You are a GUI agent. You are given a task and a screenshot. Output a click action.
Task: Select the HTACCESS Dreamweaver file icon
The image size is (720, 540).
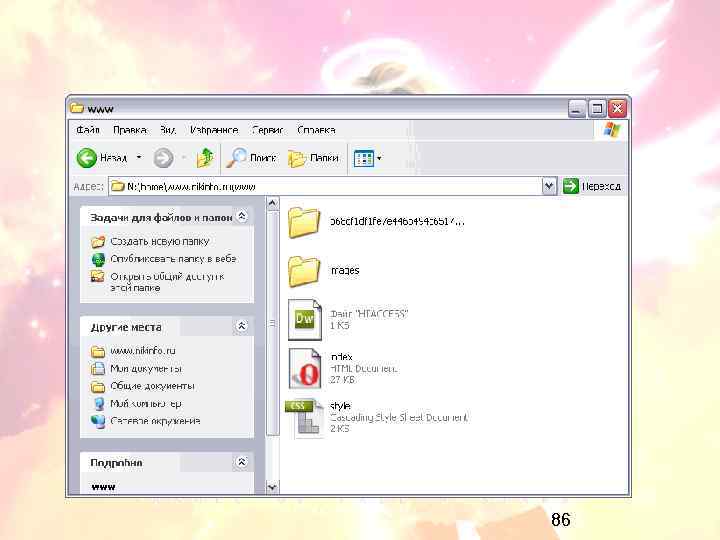(x=304, y=320)
